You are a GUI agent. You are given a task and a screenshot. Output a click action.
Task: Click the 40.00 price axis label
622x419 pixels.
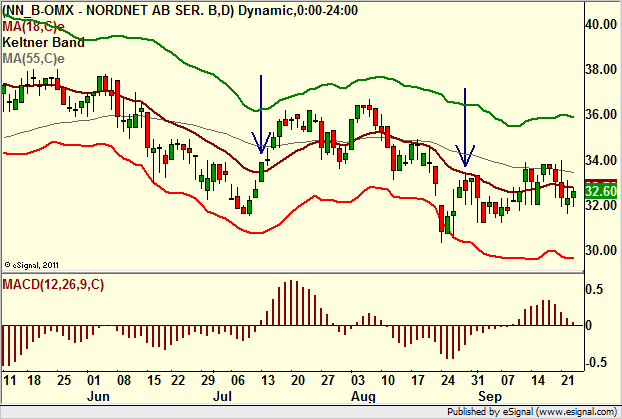click(601, 24)
